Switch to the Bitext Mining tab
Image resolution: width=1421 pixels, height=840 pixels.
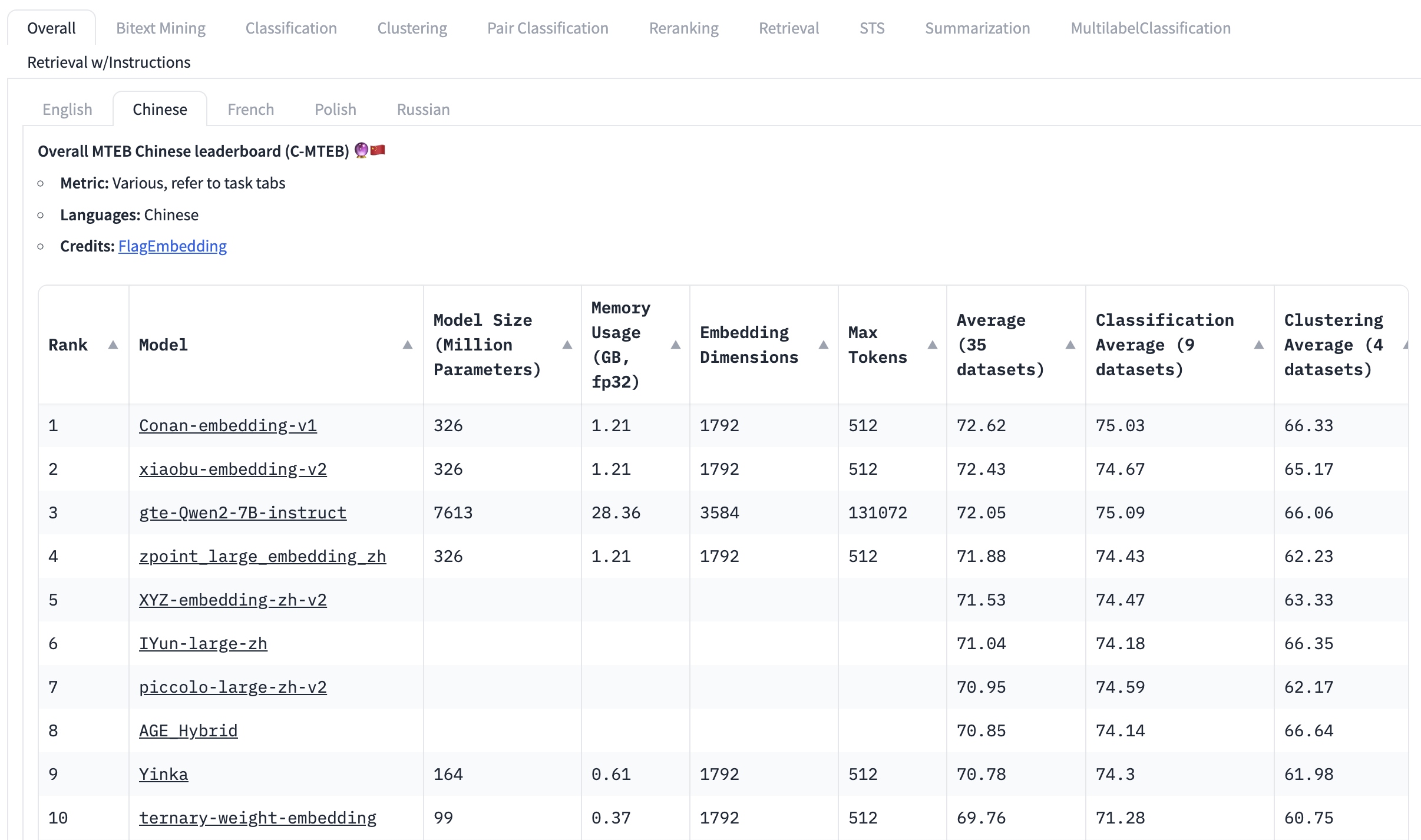click(x=161, y=28)
